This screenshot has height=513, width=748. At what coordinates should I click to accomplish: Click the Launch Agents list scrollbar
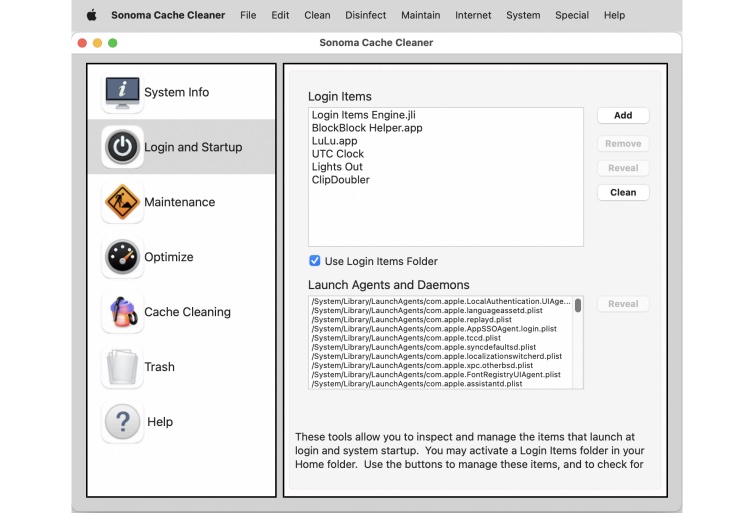point(578,306)
